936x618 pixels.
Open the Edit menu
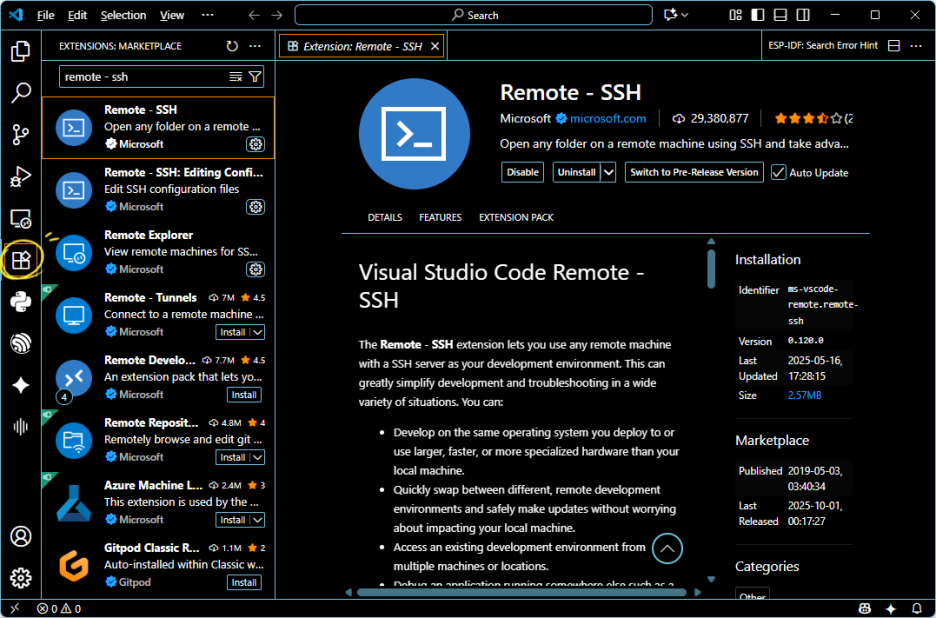(x=77, y=15)
